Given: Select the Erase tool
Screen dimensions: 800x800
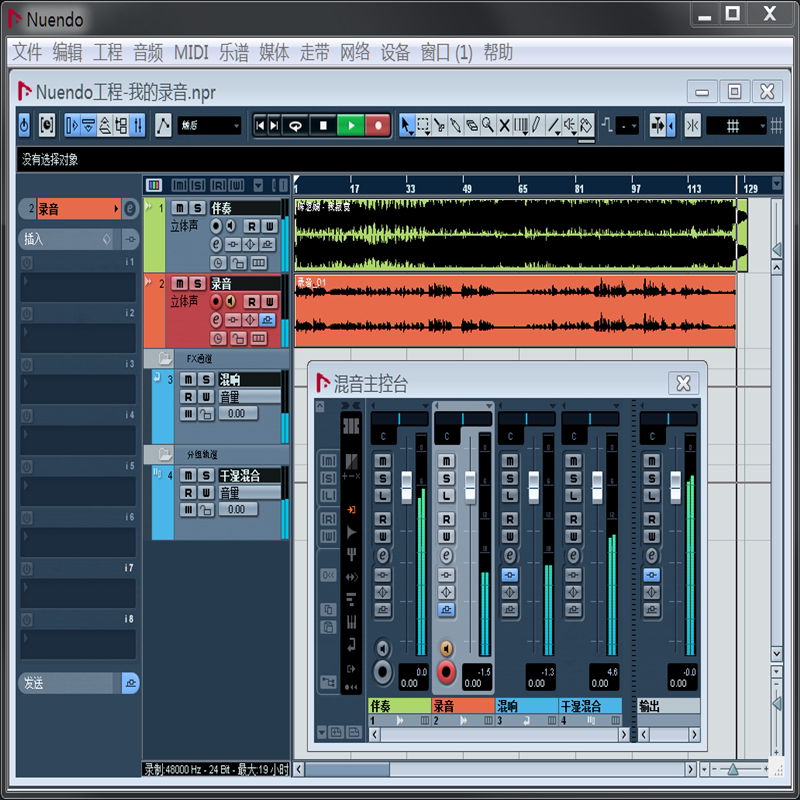Looking at the screenshot, I should click(x=472, y=126).
